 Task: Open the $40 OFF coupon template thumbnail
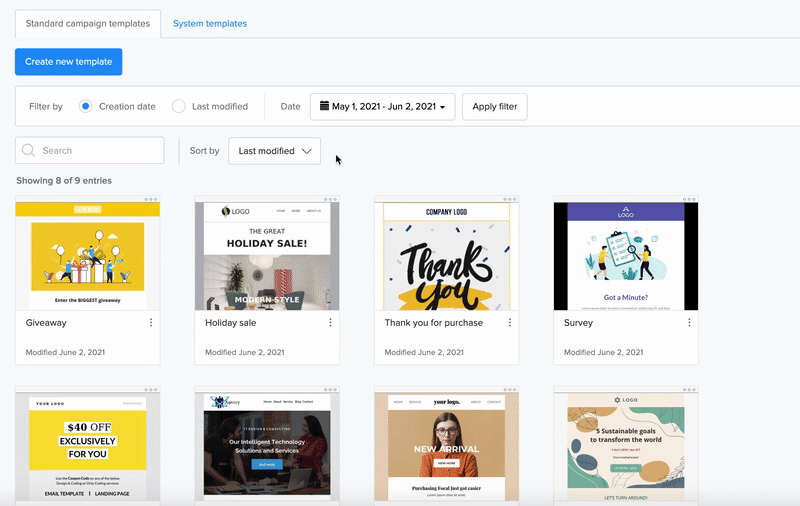[x=88, y=446]
